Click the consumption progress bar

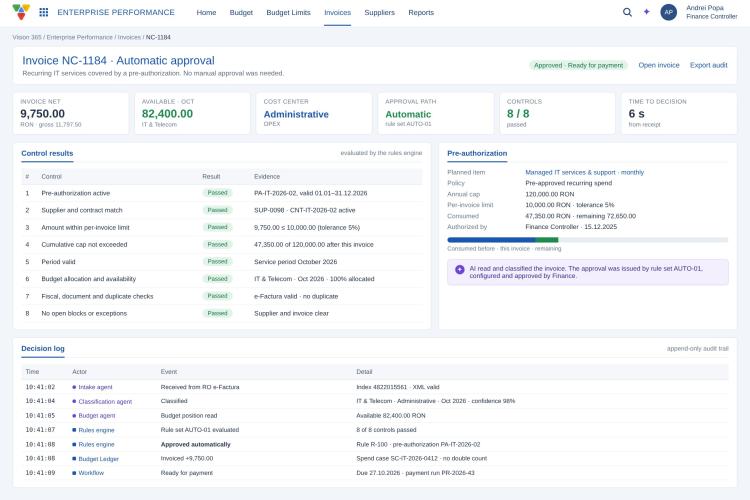[587, 240]
